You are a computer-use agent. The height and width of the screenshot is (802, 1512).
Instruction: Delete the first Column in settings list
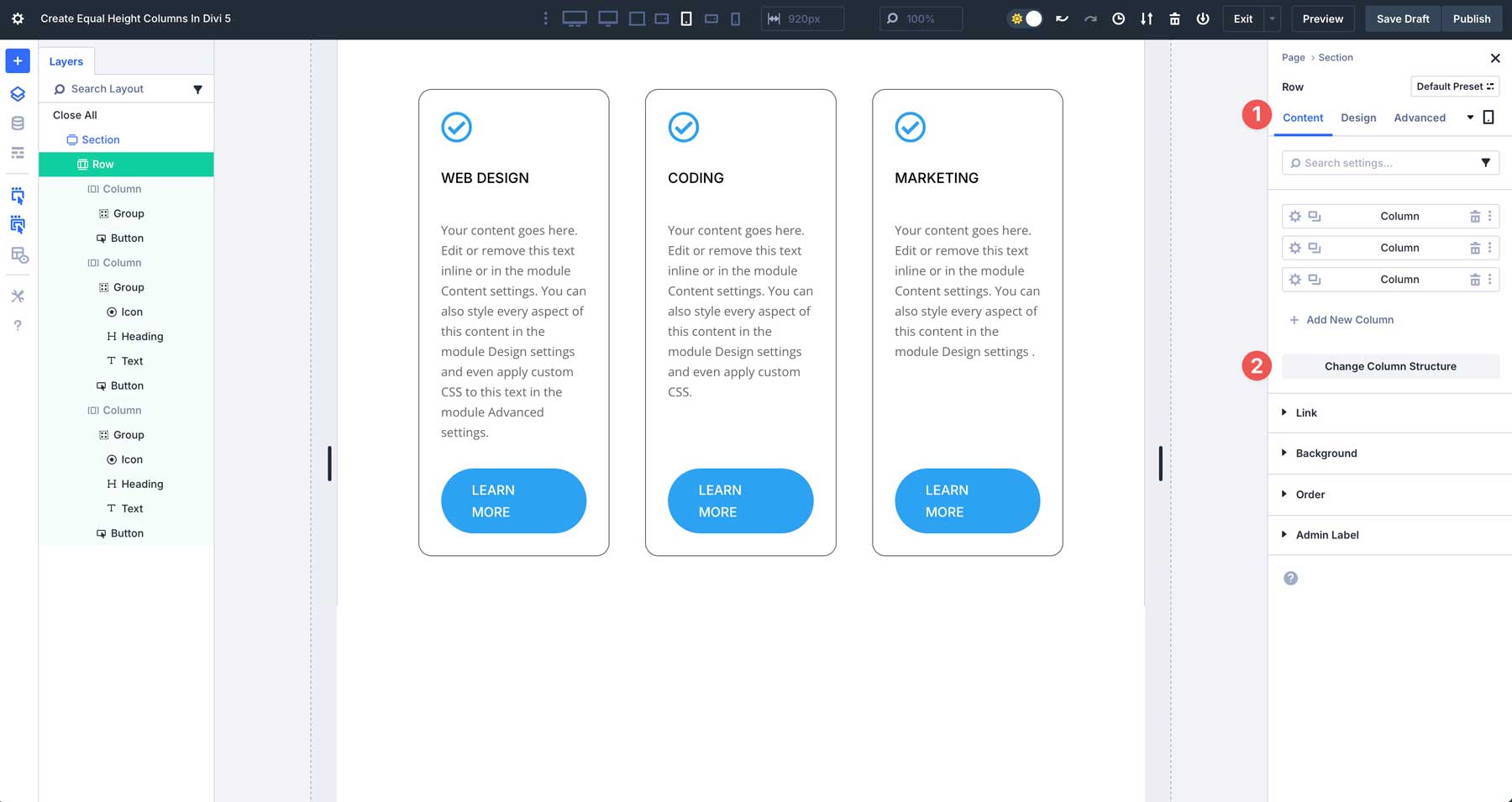pyautogui.click(x=1474, y=217)
